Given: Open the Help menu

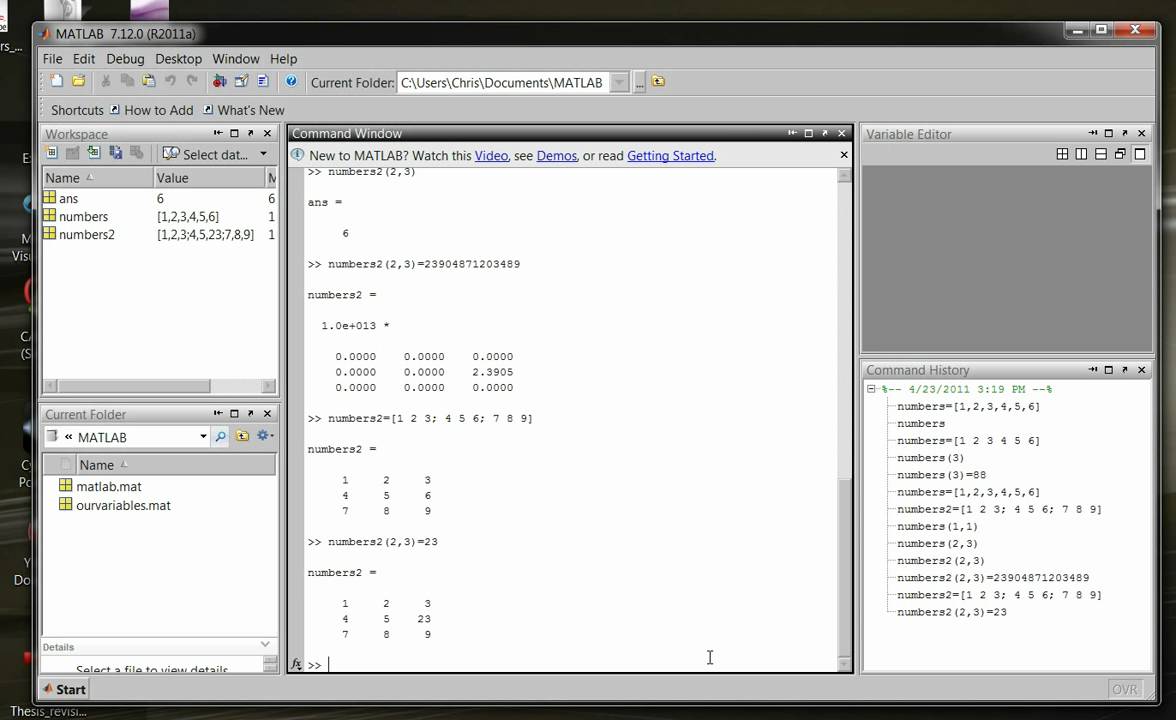Looking at the screenshot, I should coord(284,58).
